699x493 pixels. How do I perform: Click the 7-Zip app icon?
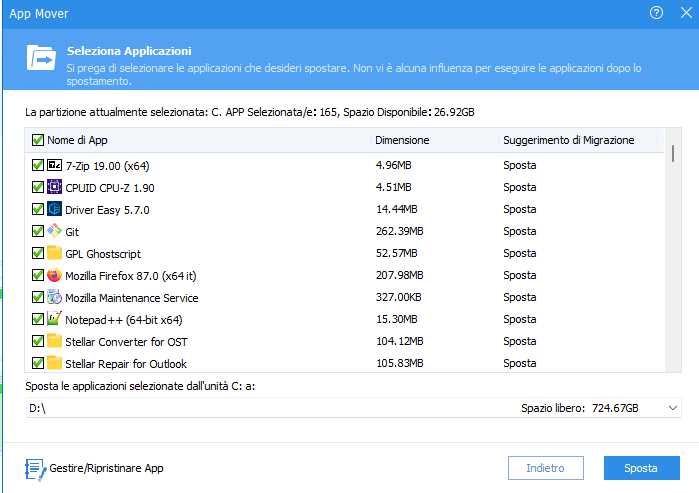pos(54,165)
